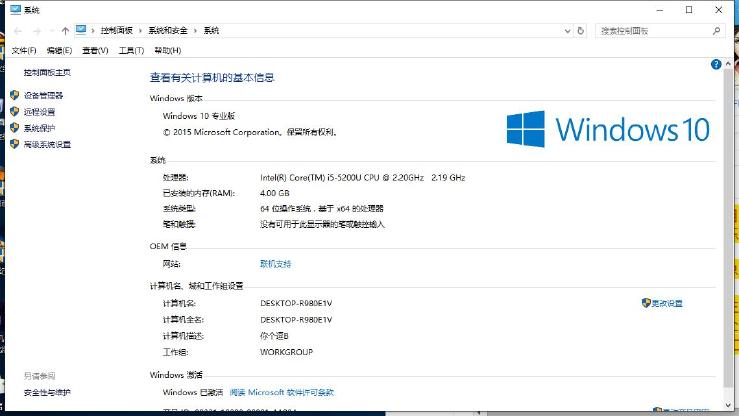Click the Windows 10 专业版 text
The image size is (739, 416).
click(x=199, y=116)
